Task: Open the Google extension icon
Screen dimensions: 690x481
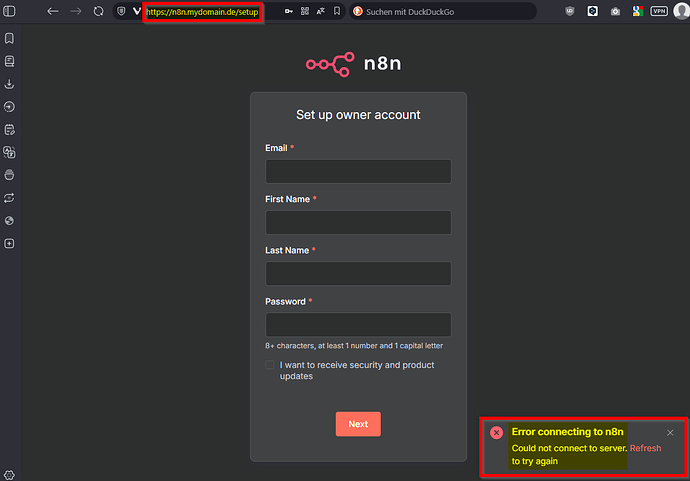Action: [638, 11]
